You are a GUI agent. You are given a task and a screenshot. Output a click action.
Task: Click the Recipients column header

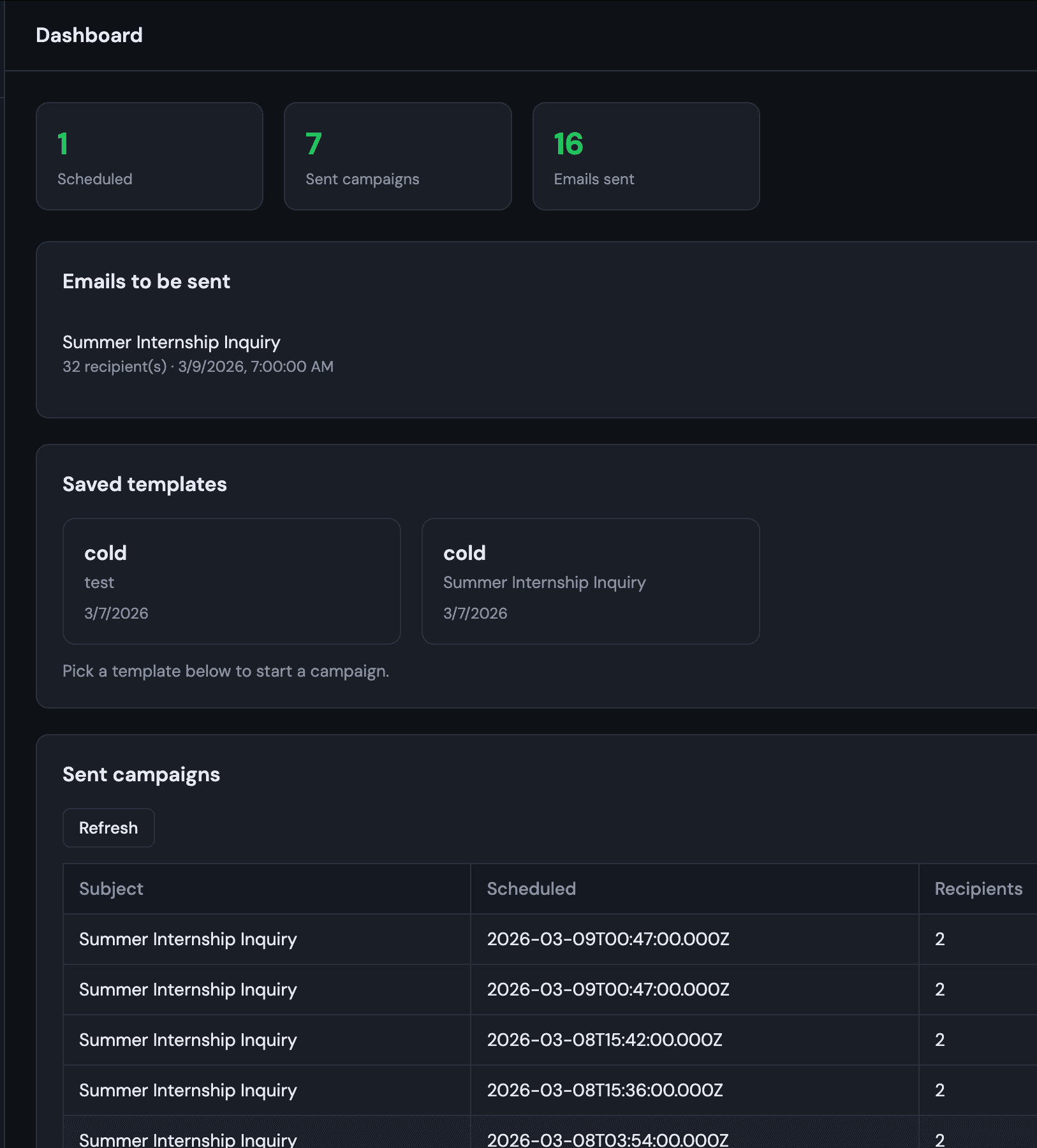(x=978, y=888)
